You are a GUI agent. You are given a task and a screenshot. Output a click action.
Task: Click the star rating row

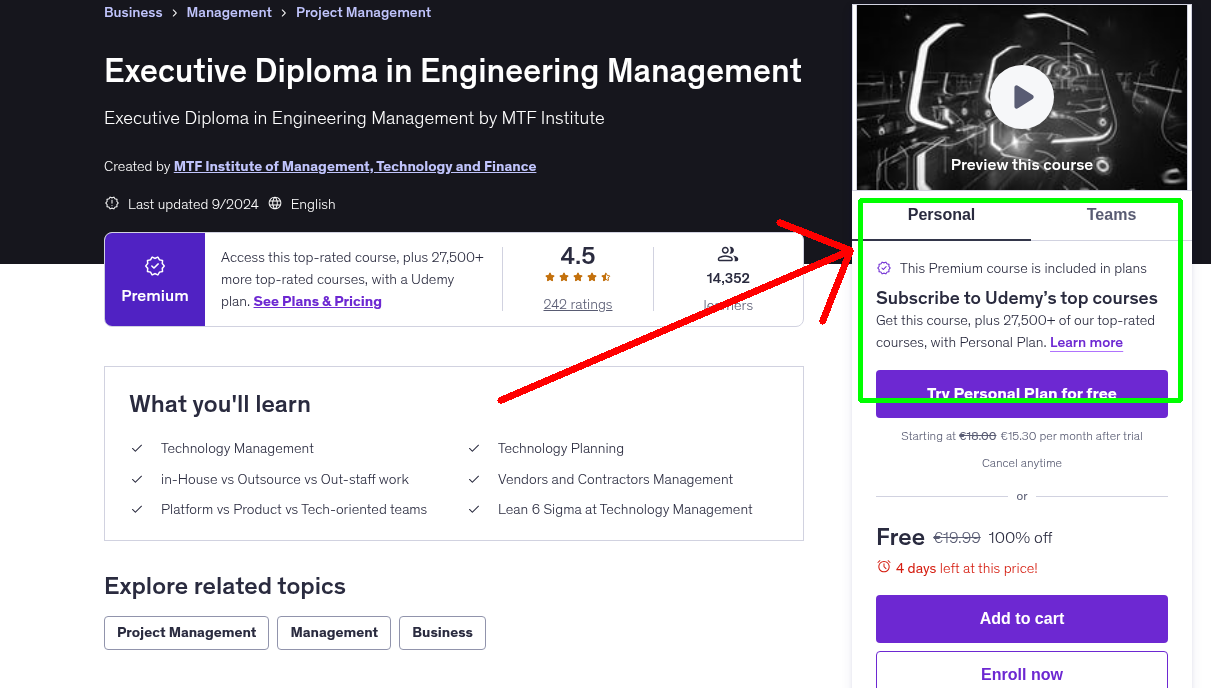578,277
